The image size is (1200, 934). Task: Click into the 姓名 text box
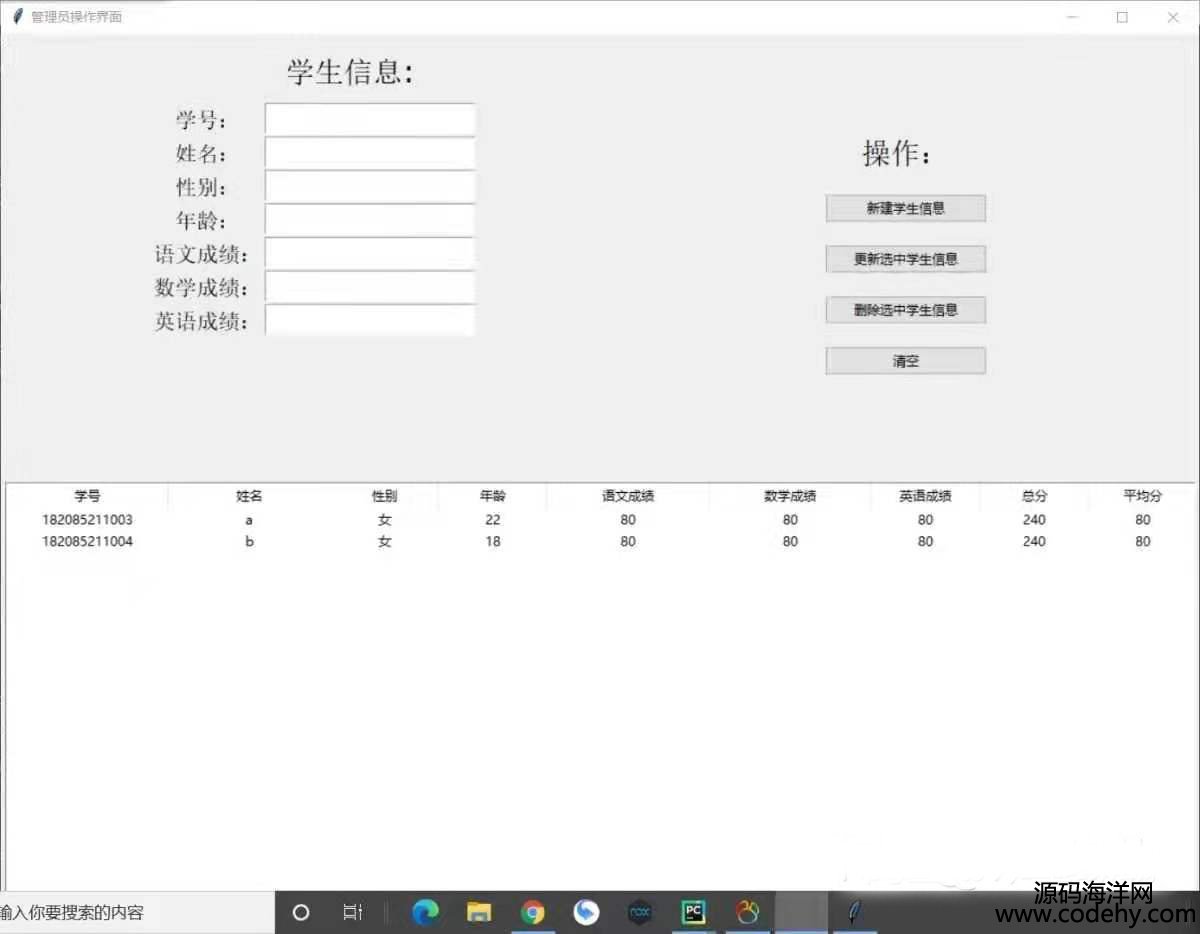tap(369, 153)
